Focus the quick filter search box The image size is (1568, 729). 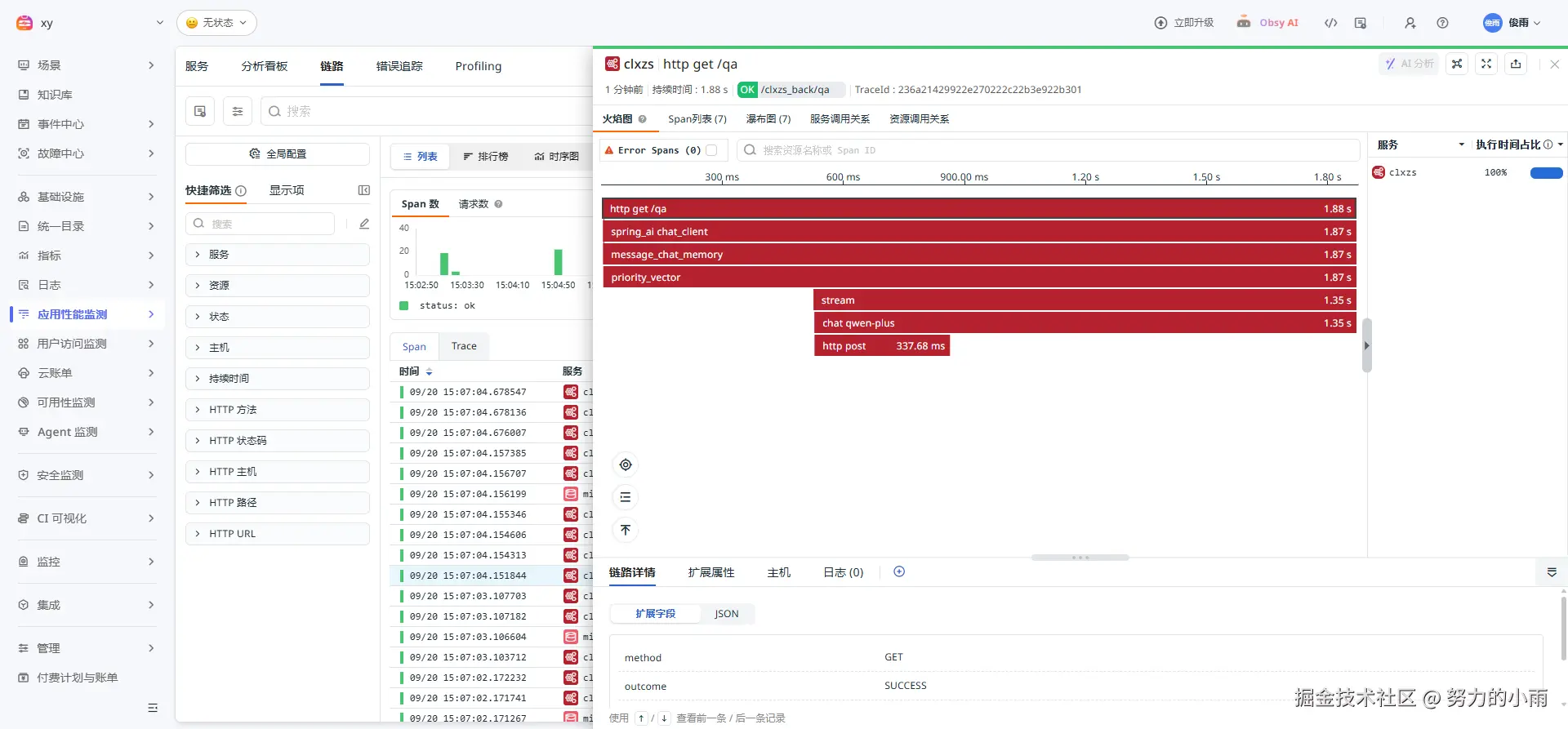pos(261,224)
